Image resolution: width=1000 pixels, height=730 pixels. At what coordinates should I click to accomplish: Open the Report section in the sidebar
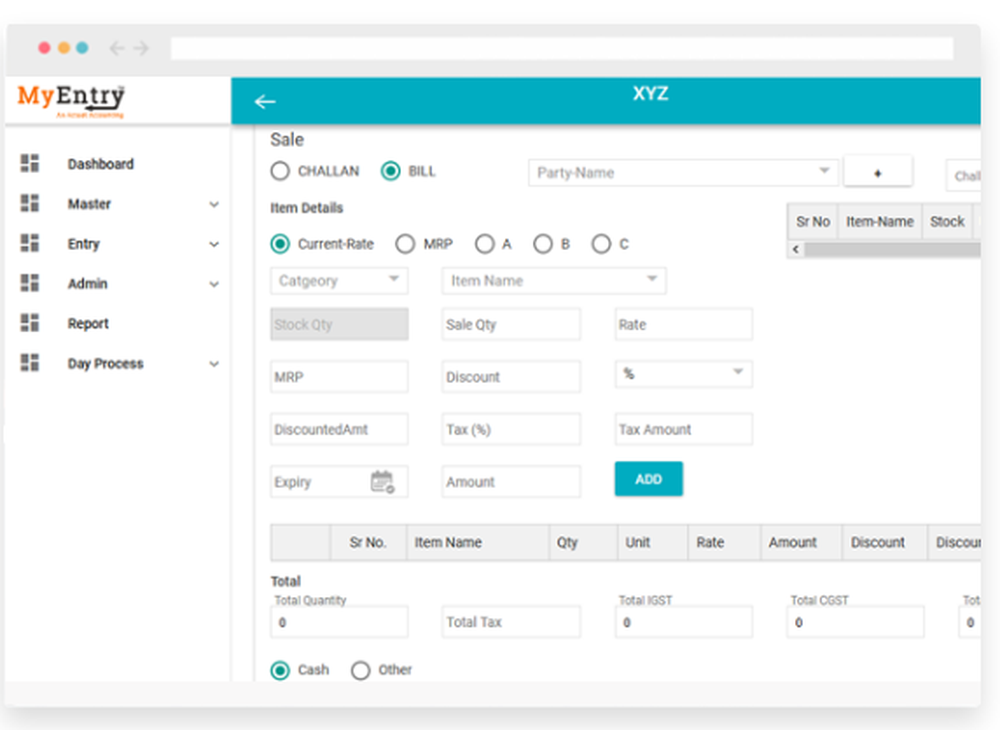88,324
